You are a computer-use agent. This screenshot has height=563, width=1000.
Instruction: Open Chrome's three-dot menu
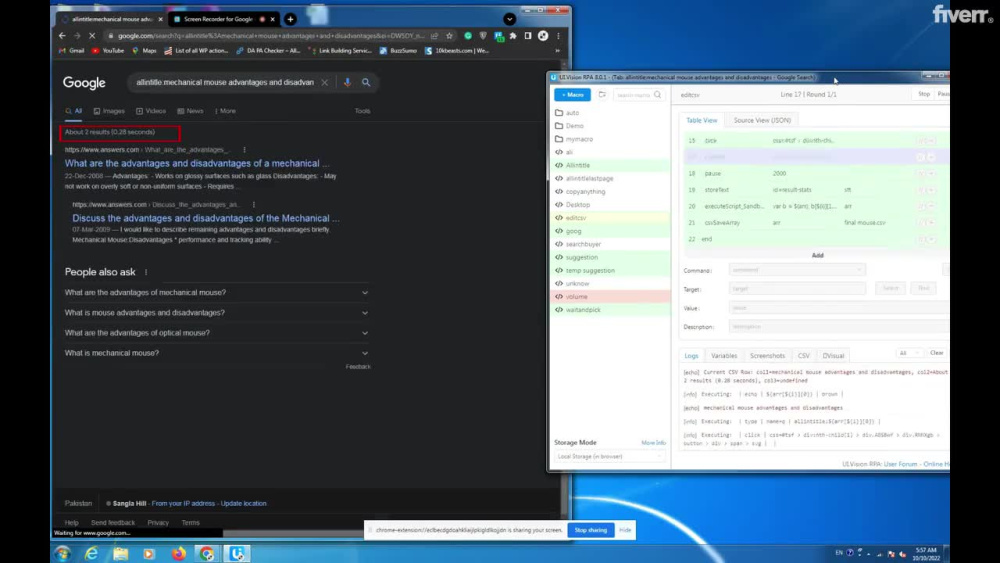(x=558, y=36)
